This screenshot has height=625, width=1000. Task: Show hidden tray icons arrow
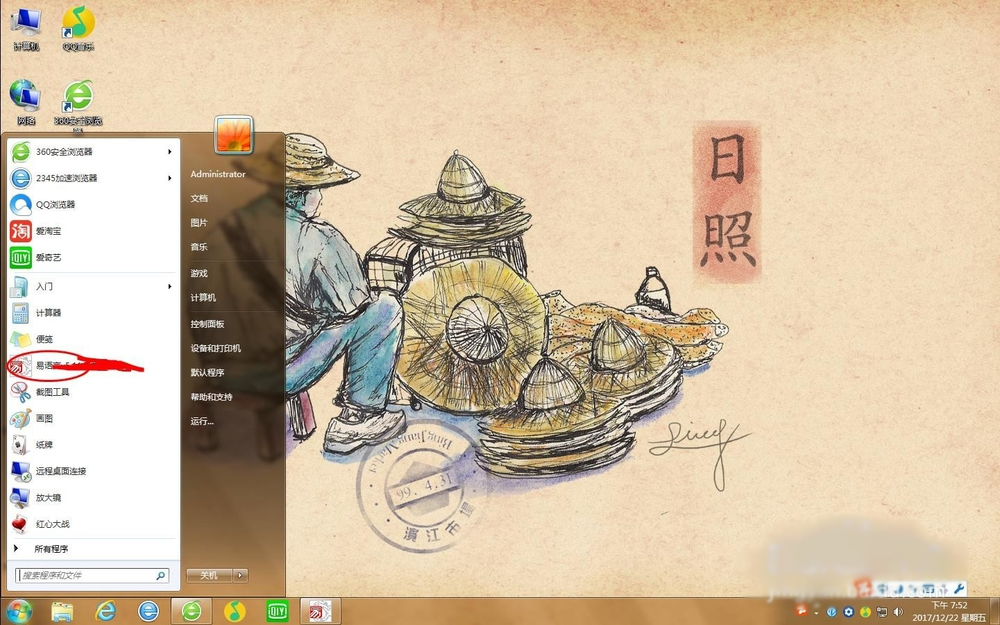click(816, 612)
